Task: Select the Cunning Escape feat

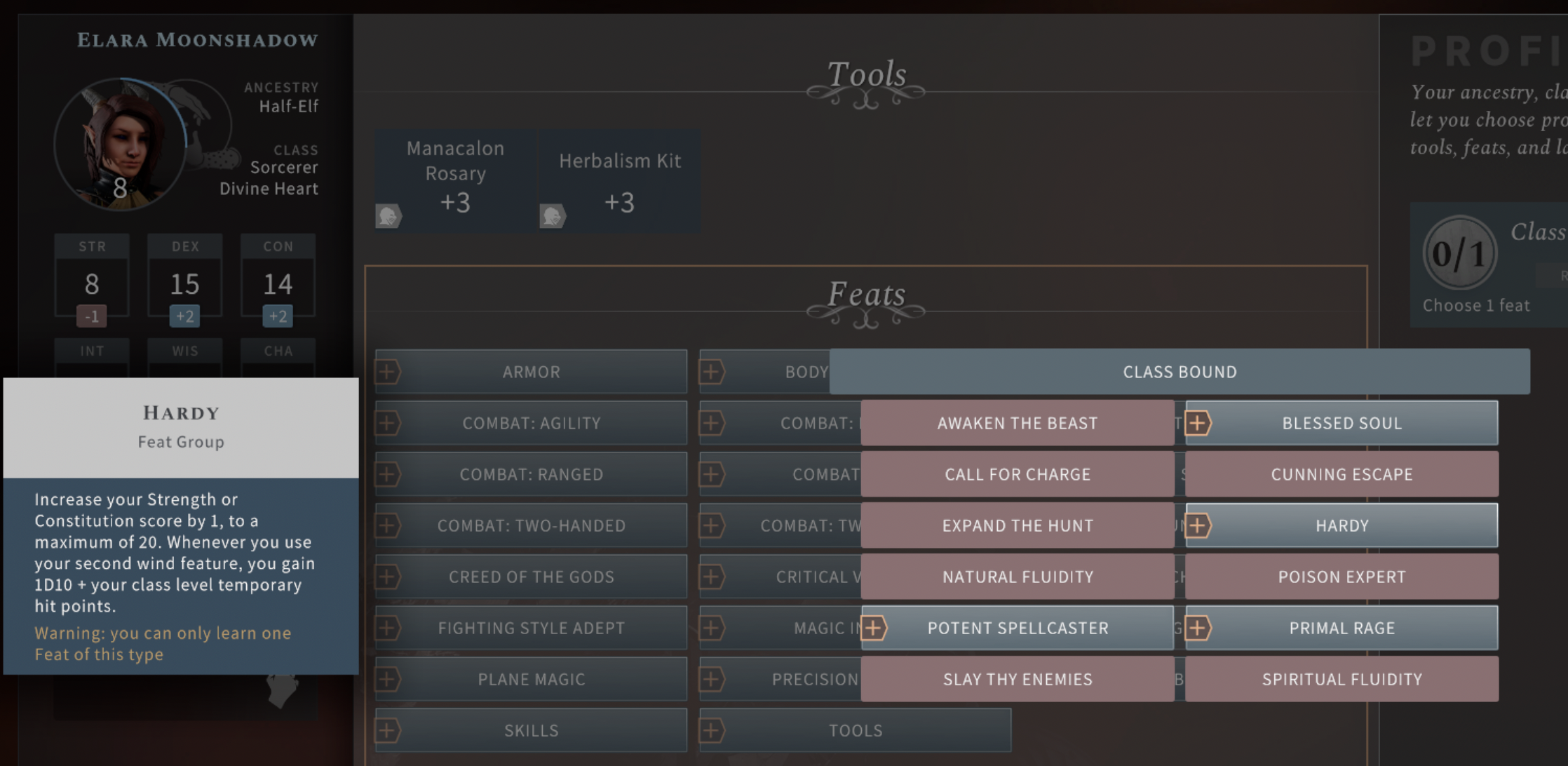Action: tap(1341, 474)
